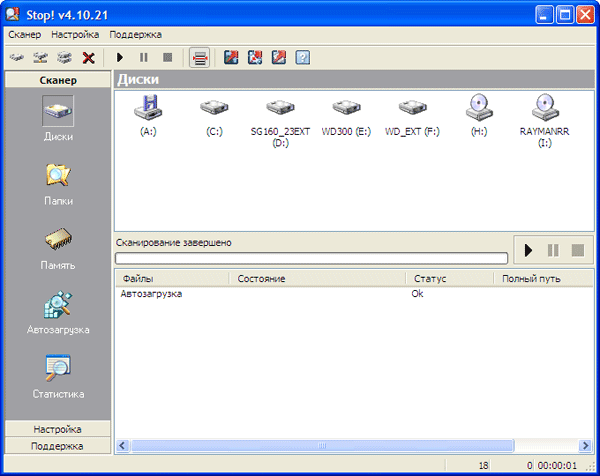Toggle the pressed list-view toolbar button
The image size is (600, 476).
point(200,58)
